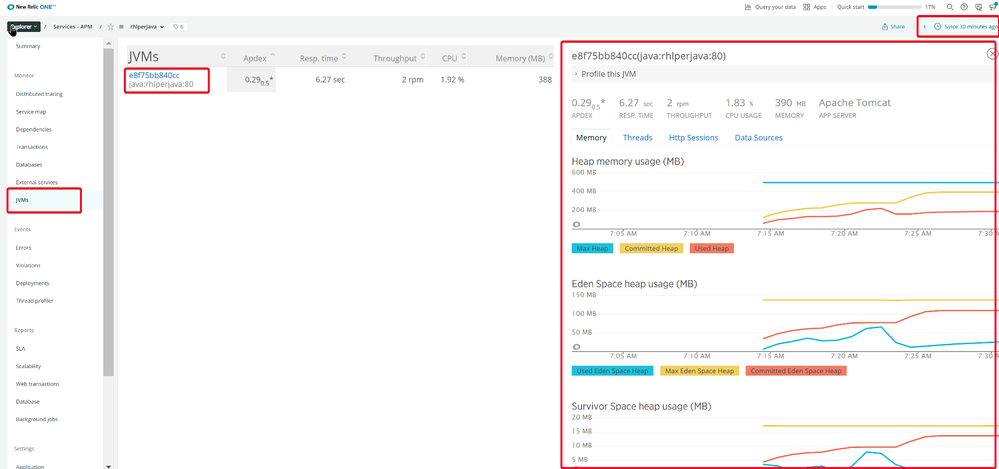Open the feedback chat icon

[979, 7]
